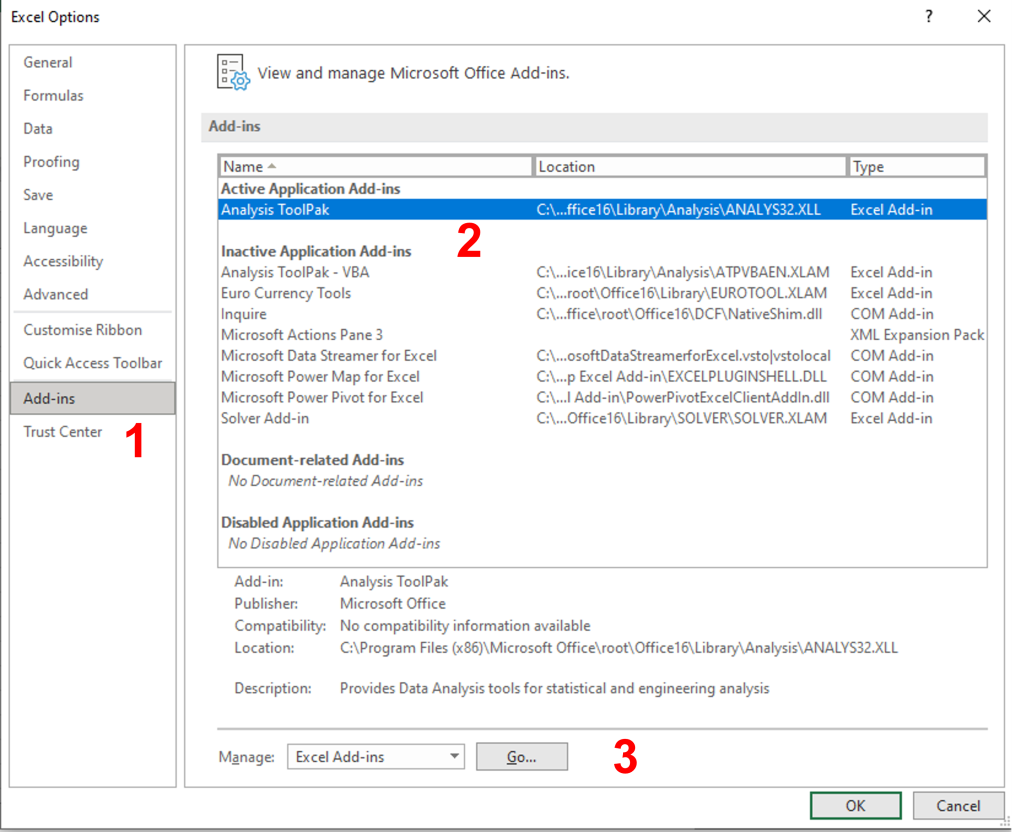The width and height of the screenshot is (1024, 832).
Task: Select the Inquire add-in row
Action: tap(602, 314)
